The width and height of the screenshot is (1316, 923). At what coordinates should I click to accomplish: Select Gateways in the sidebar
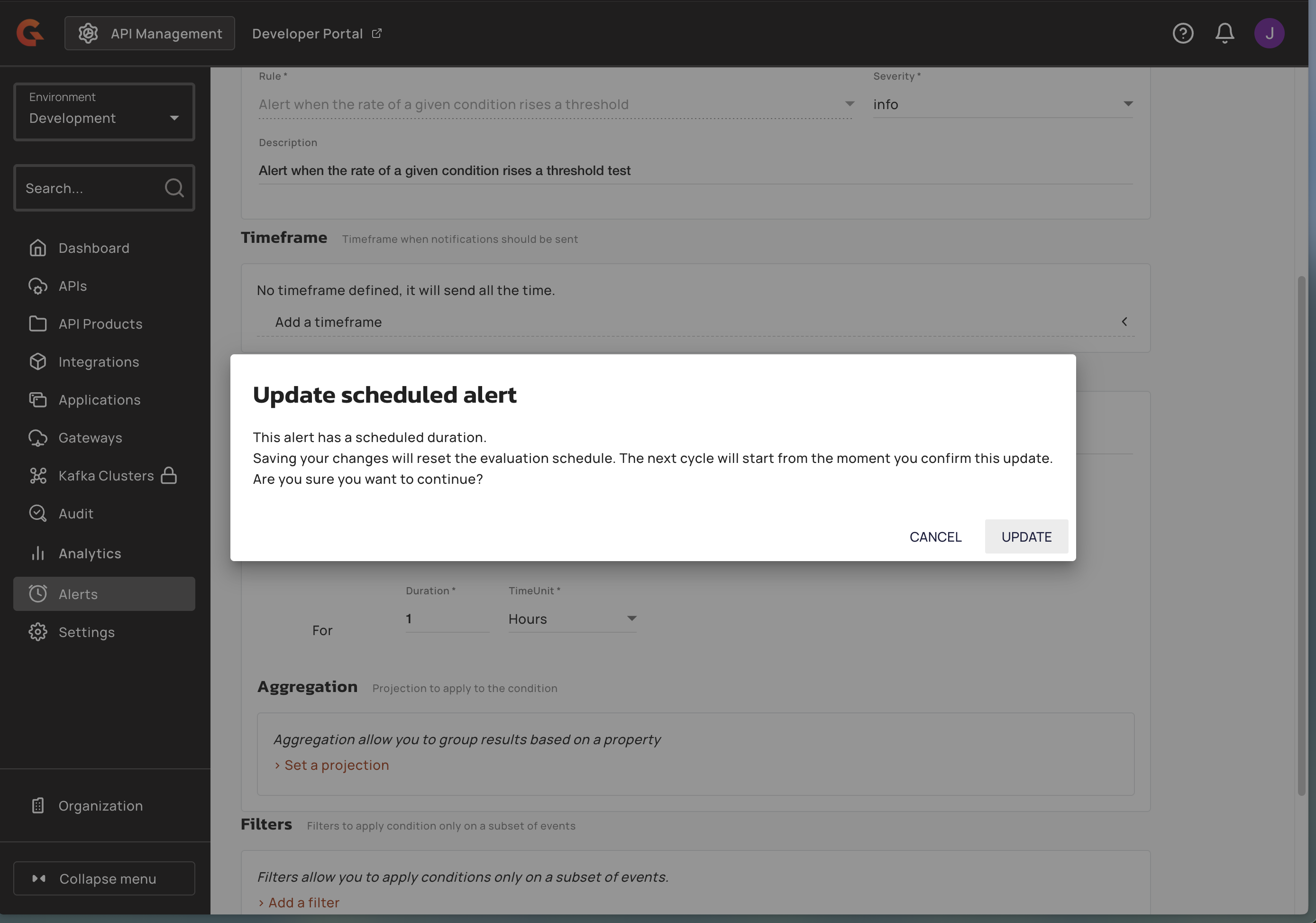(90, 437)
